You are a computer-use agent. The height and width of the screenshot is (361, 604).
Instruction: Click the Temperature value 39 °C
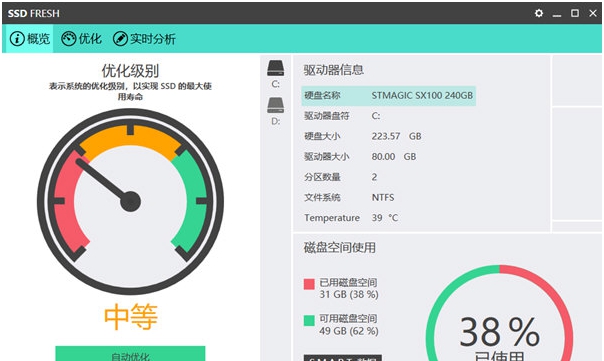384,218
